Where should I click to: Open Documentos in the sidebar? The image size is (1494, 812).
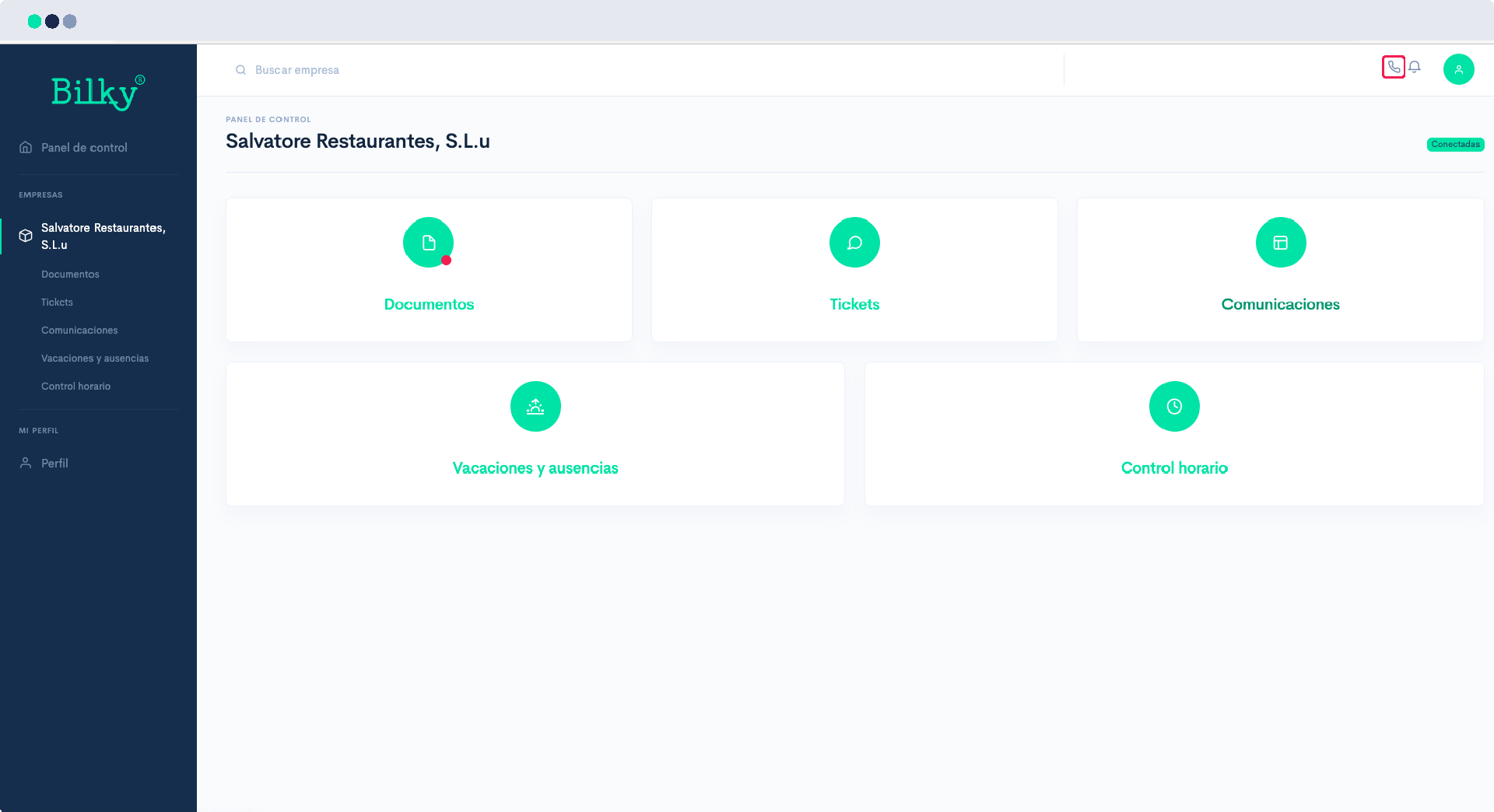coord(70,275)
